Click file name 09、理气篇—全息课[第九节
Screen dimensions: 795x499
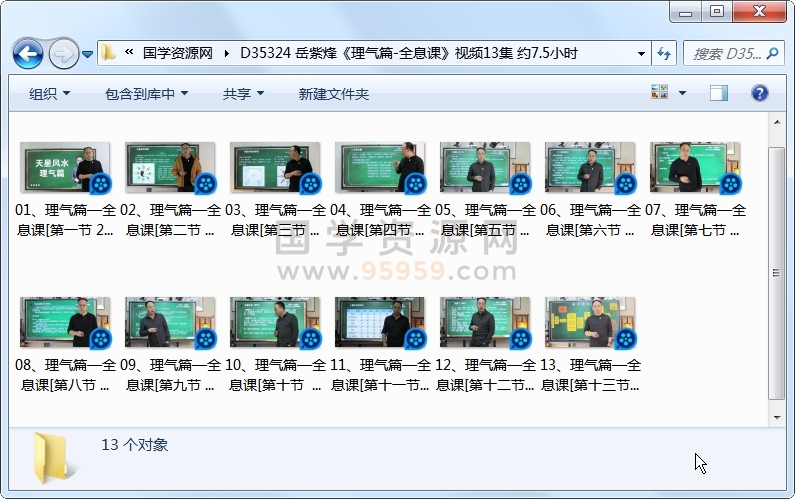[170, 375]
